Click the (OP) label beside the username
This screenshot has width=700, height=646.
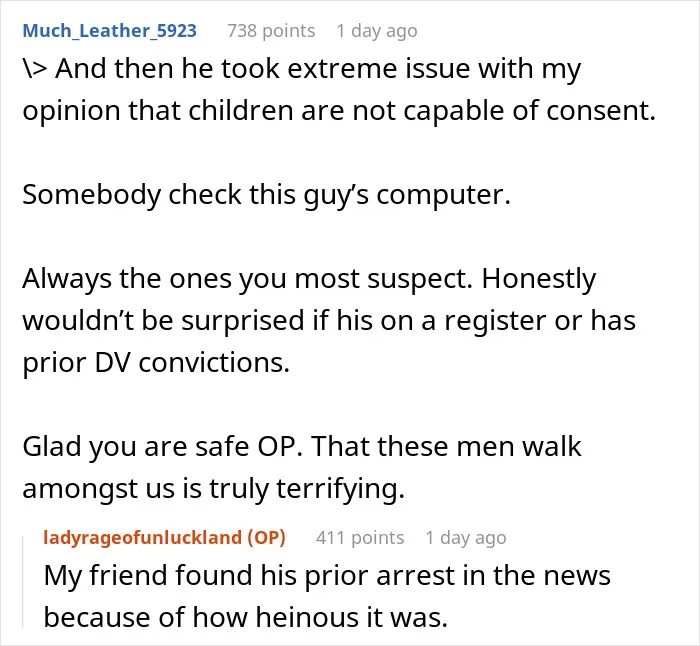[x=266, y=538]
